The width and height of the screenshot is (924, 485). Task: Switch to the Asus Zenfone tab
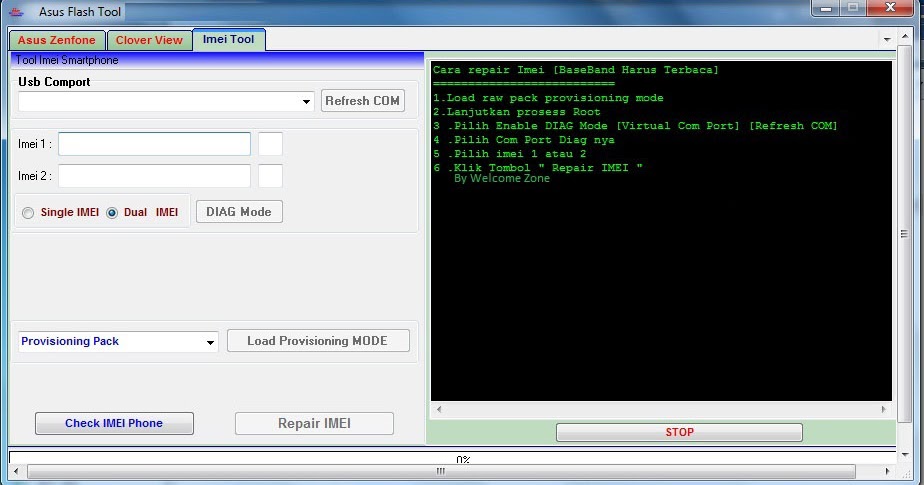point(57,40)
